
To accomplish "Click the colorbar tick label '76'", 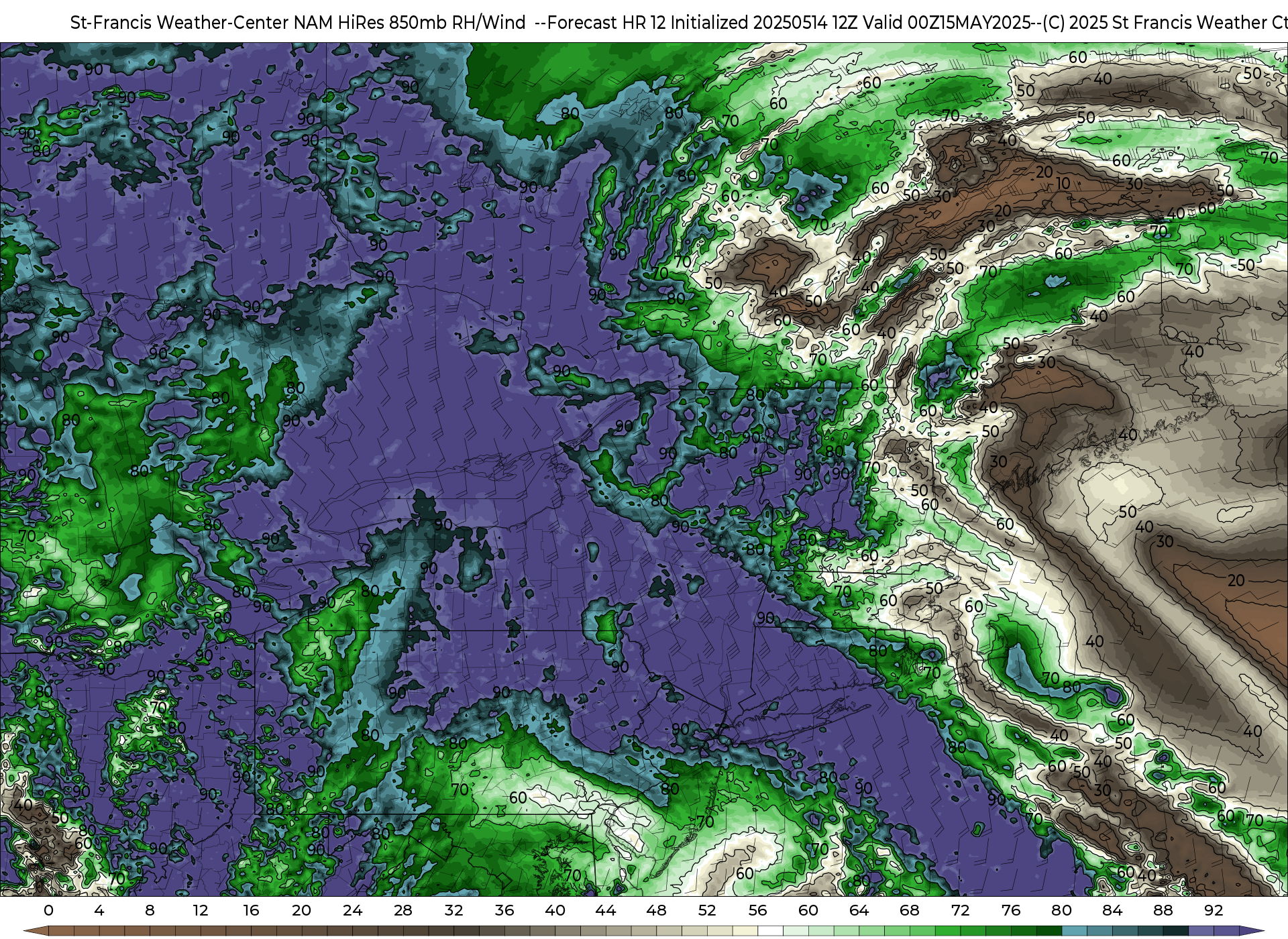I will [x=1011, y=910].
